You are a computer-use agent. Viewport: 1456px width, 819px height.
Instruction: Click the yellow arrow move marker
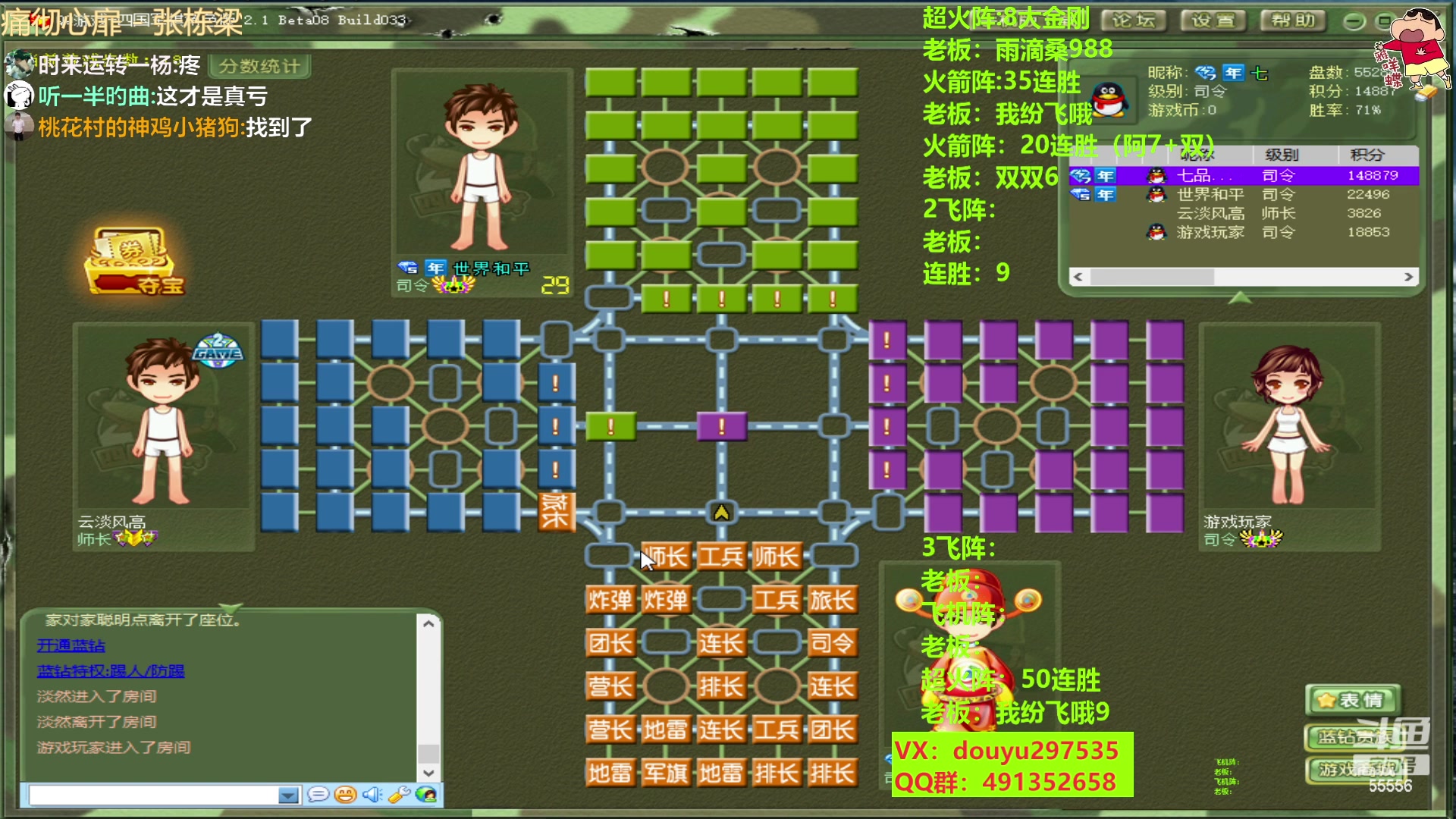tap(721, 513)
